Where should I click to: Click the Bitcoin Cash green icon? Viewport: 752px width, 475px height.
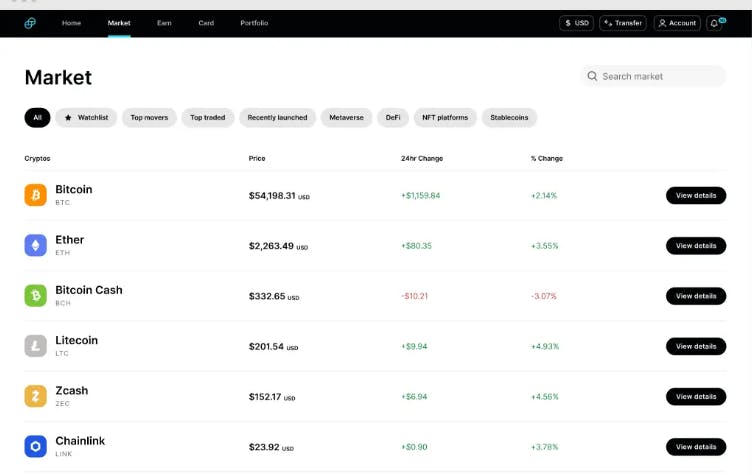(35, 296)
